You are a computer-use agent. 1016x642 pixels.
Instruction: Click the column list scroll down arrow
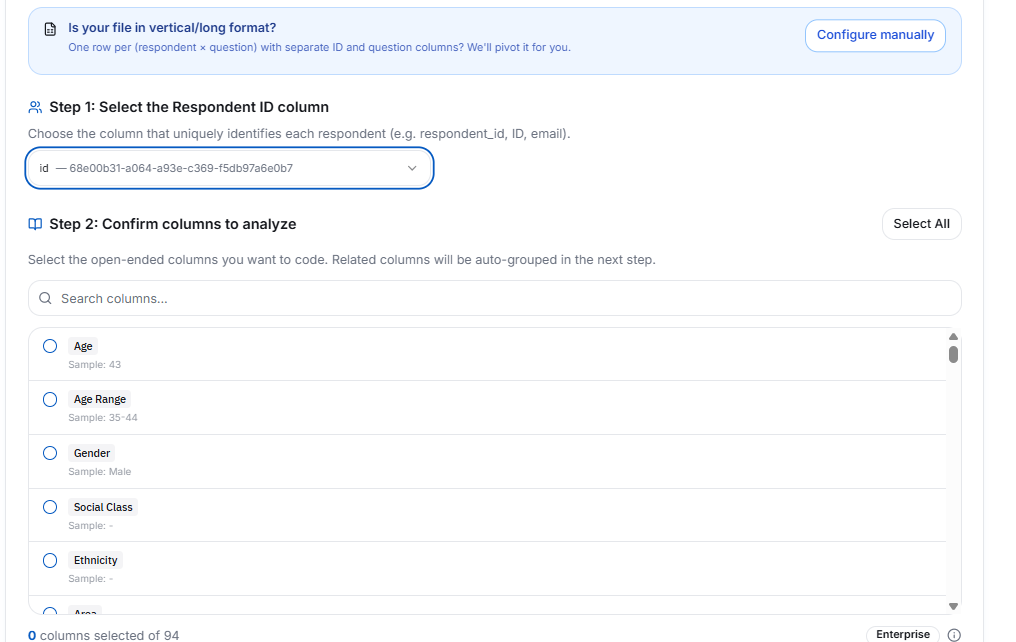pyautogui.click(x=953, y=606)
